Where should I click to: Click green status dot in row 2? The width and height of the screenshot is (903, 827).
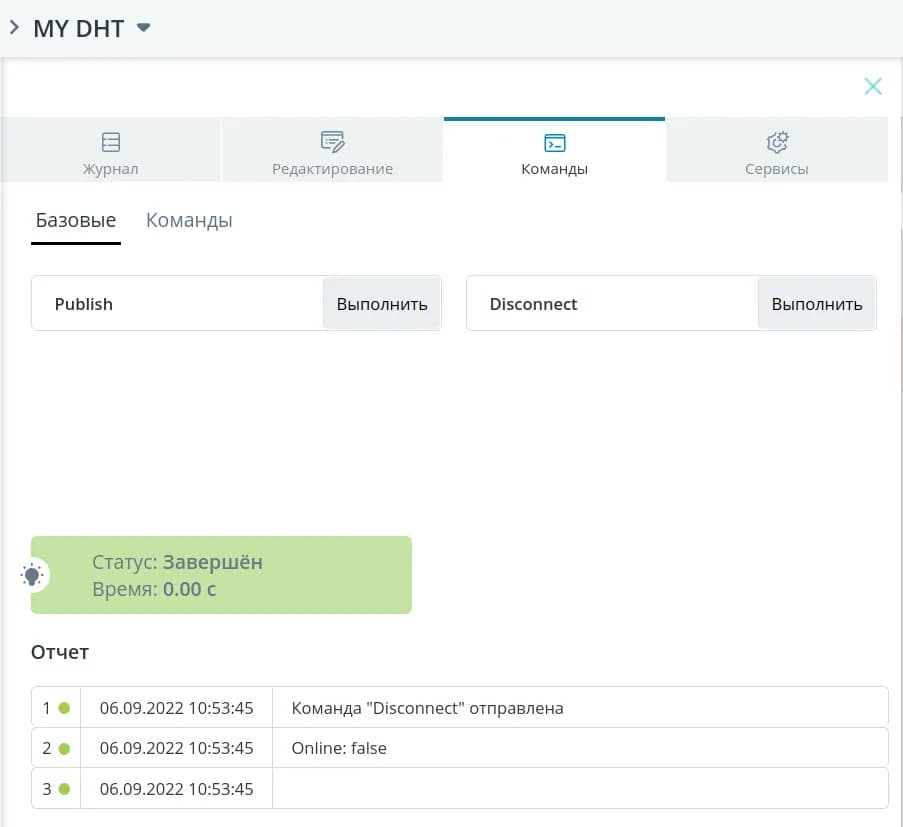pyautogui.click(x=64, y=748)
